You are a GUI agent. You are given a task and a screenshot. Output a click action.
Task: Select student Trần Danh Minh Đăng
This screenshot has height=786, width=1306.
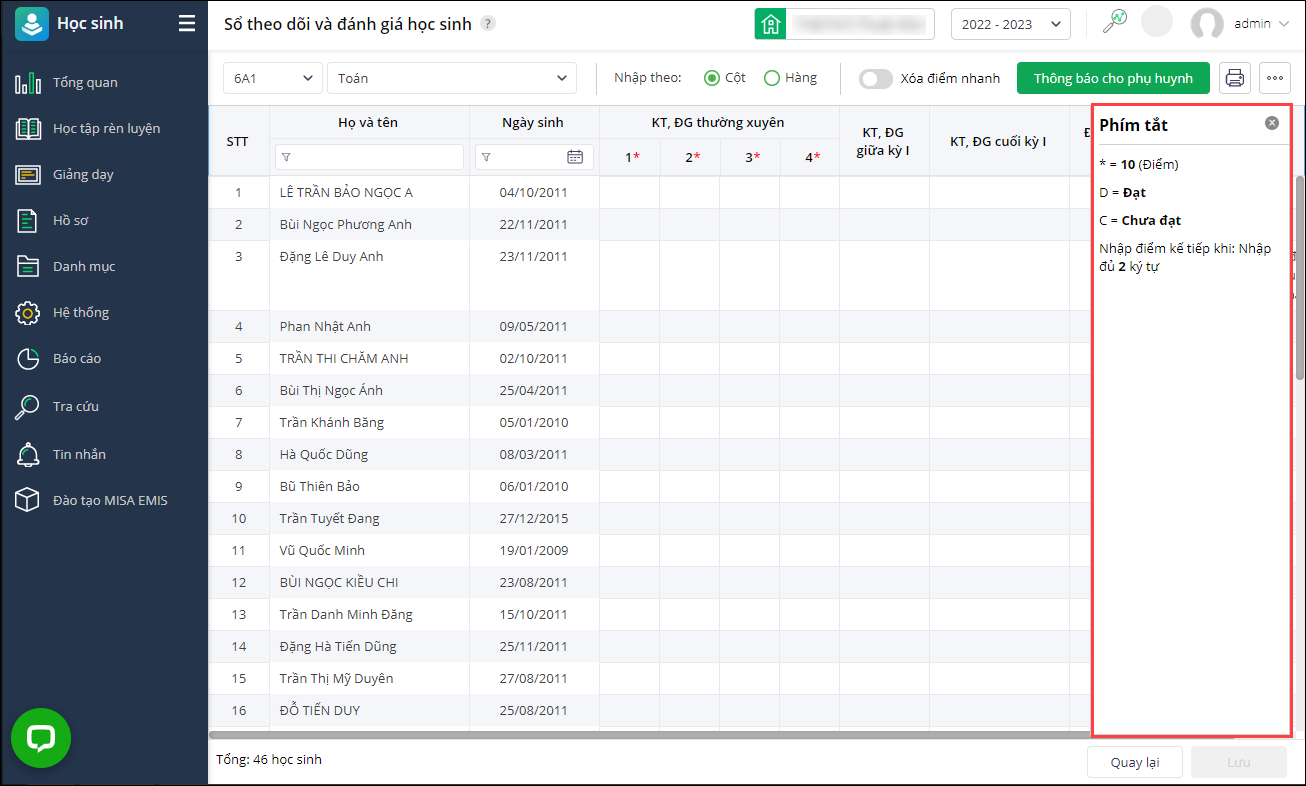coord(346,615)
